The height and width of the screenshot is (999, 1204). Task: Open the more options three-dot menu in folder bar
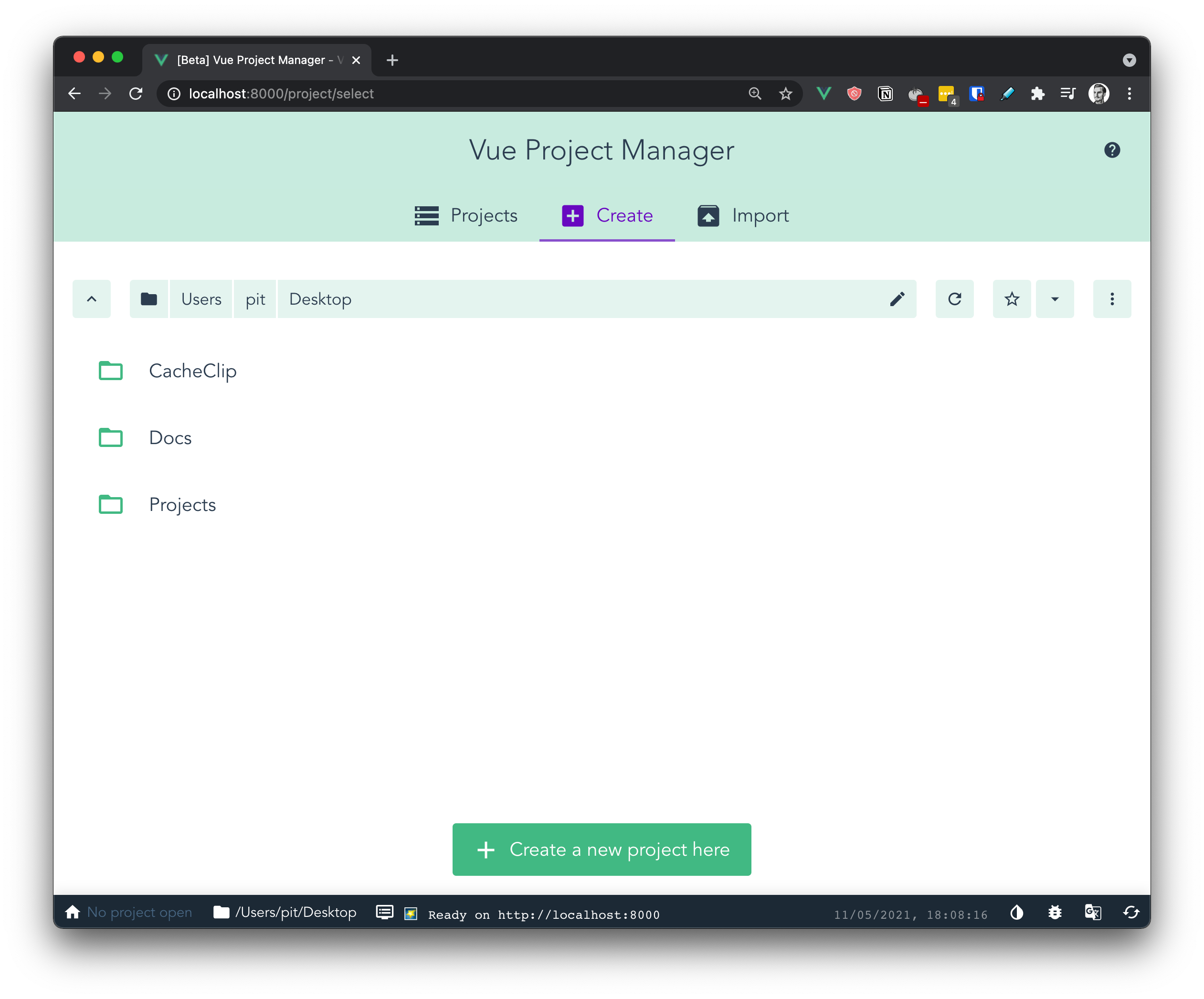(1112, 299)
